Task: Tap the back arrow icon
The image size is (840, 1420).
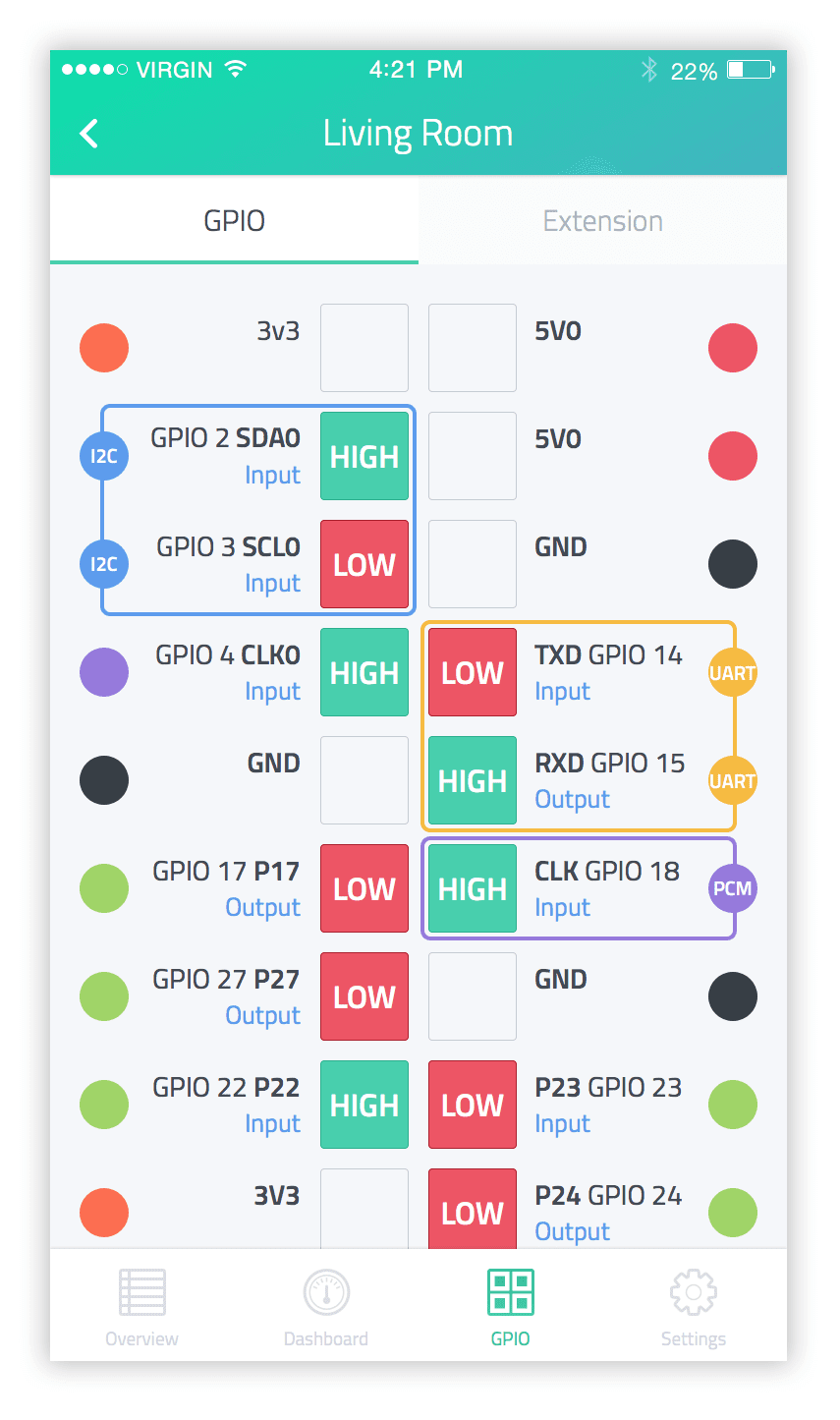Action: coord(89,133)
